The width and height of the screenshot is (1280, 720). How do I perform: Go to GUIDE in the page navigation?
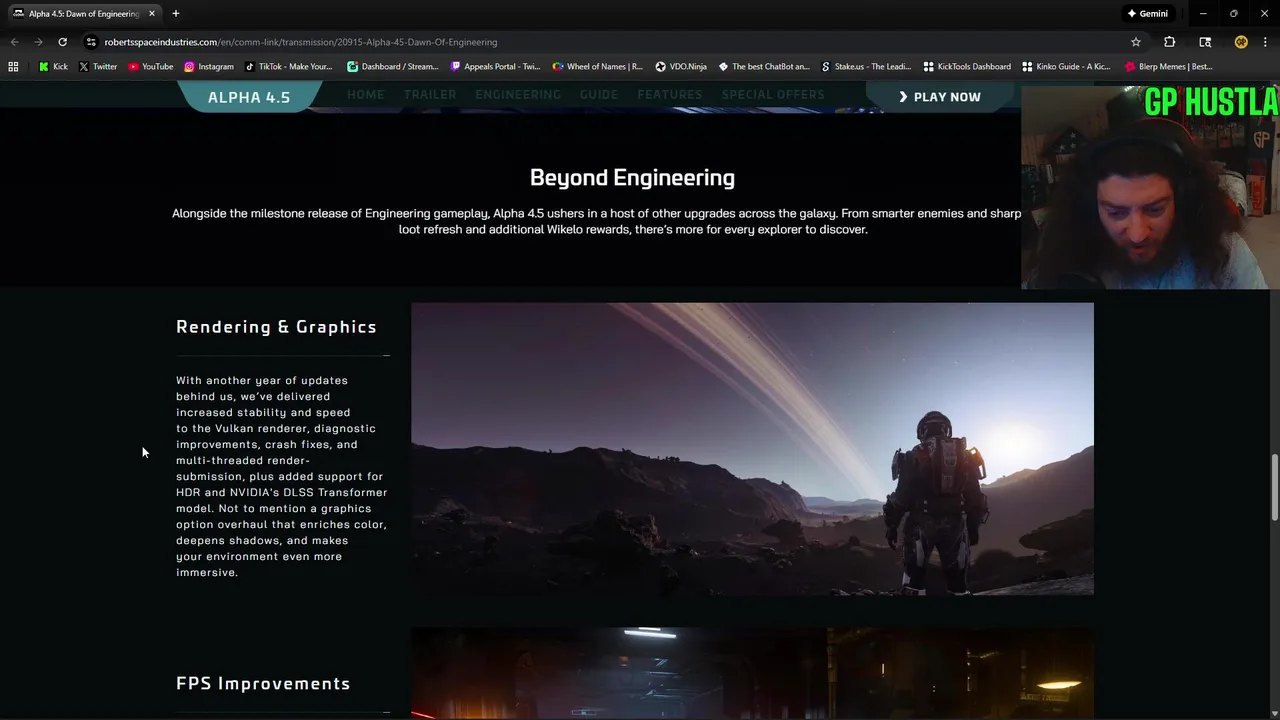point(599,95)
